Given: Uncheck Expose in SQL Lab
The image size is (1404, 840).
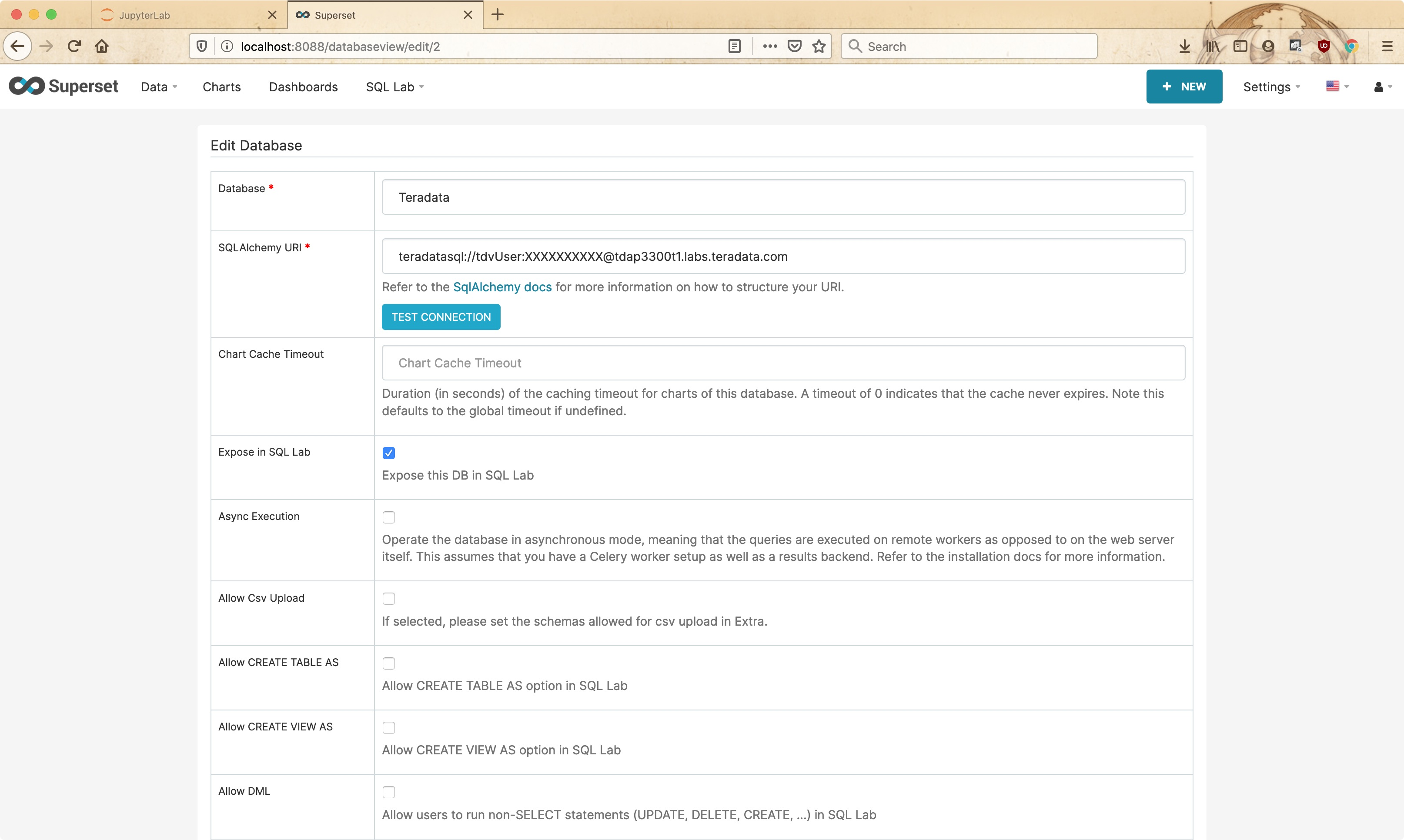Looking at the screenshot, I should tap(388, 453).
